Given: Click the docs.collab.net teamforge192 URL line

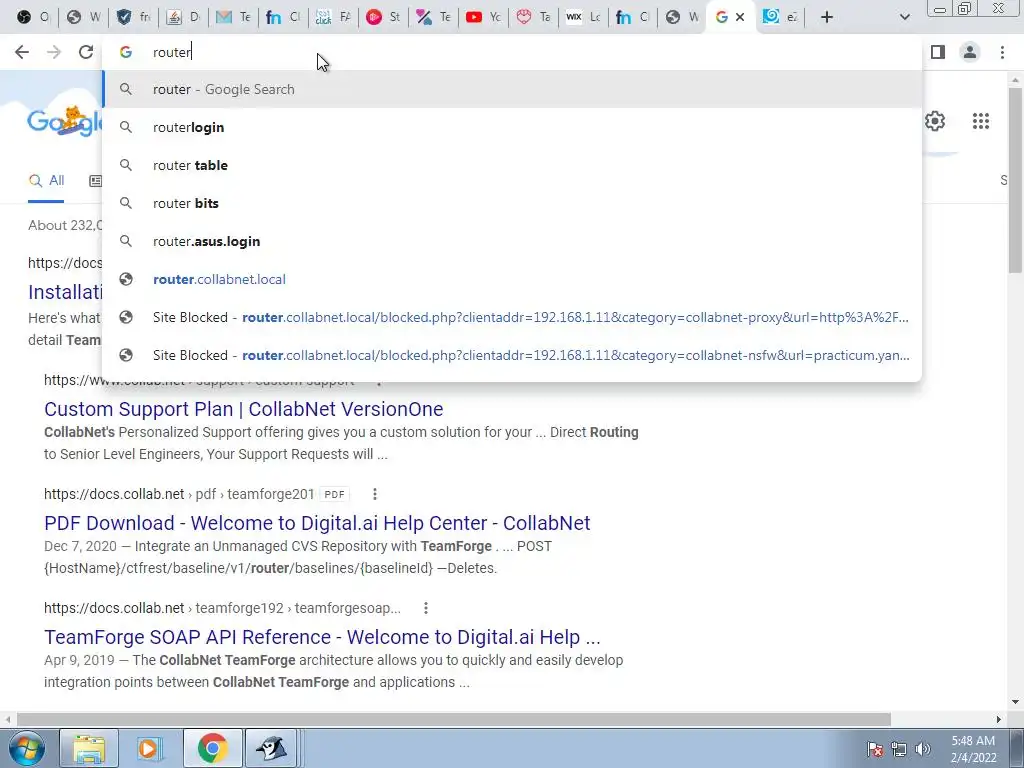Looking at the screenshot, I should tap(222, 608).
